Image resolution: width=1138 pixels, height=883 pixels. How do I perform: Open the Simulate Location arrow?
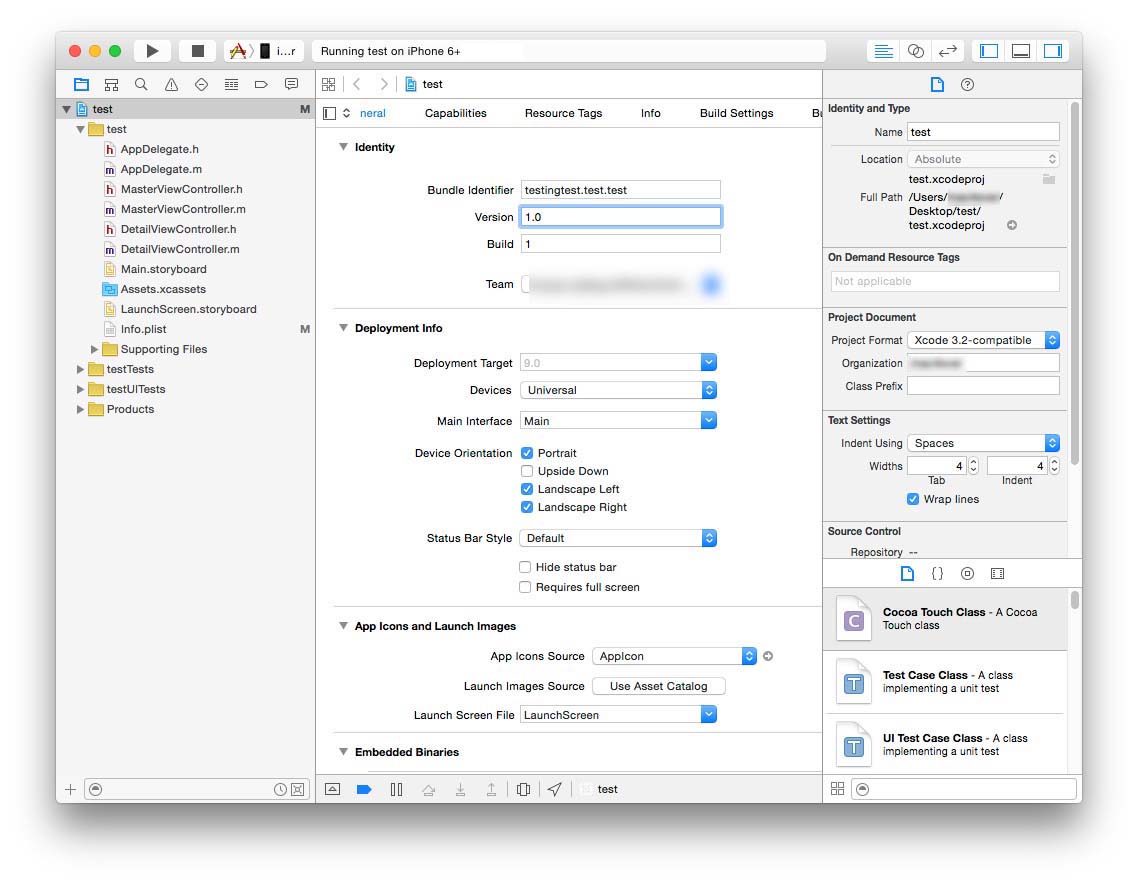[x=554, y=789]
